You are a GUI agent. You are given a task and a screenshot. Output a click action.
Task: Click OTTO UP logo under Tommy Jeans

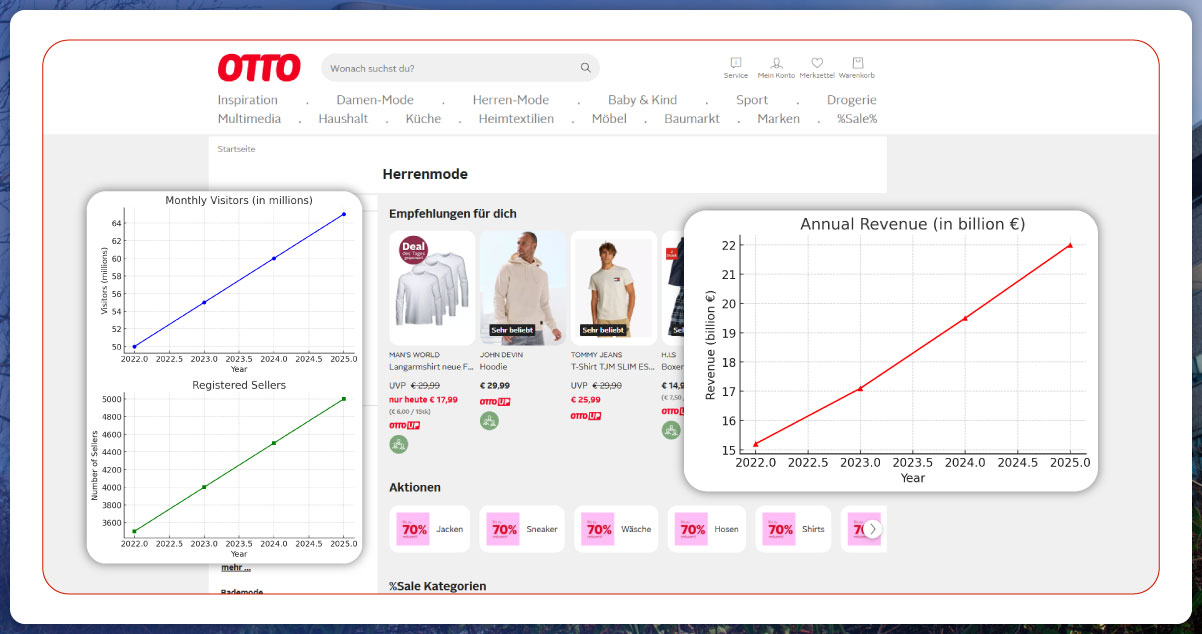click(586, 415)
